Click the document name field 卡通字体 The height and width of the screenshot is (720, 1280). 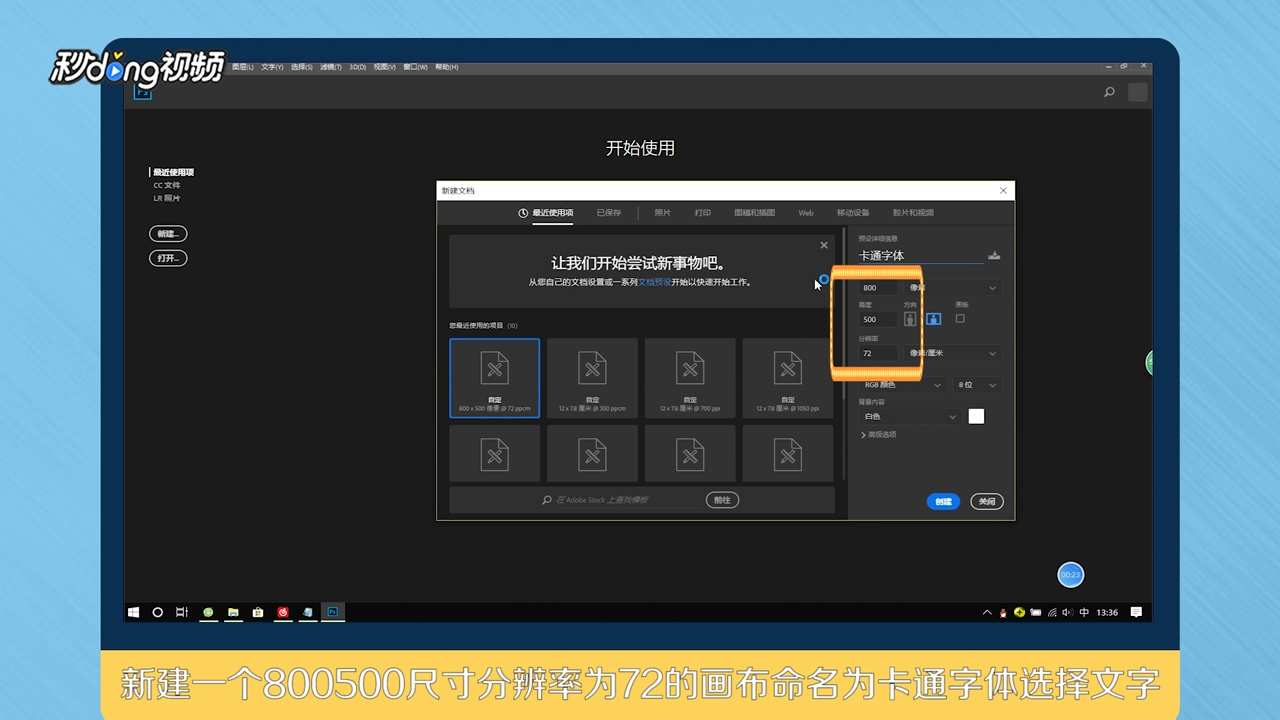[x=920, y=256]
